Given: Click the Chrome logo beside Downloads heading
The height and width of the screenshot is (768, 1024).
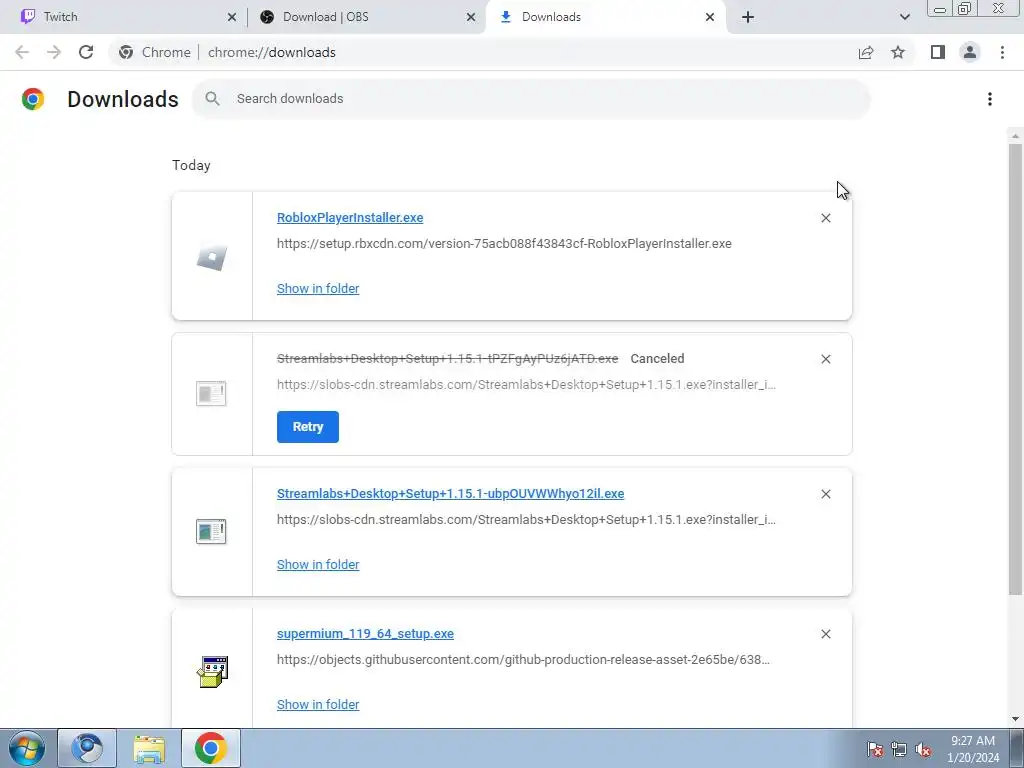Looking at the screenshot, I should pyautogui.click(x=33, y=99).
